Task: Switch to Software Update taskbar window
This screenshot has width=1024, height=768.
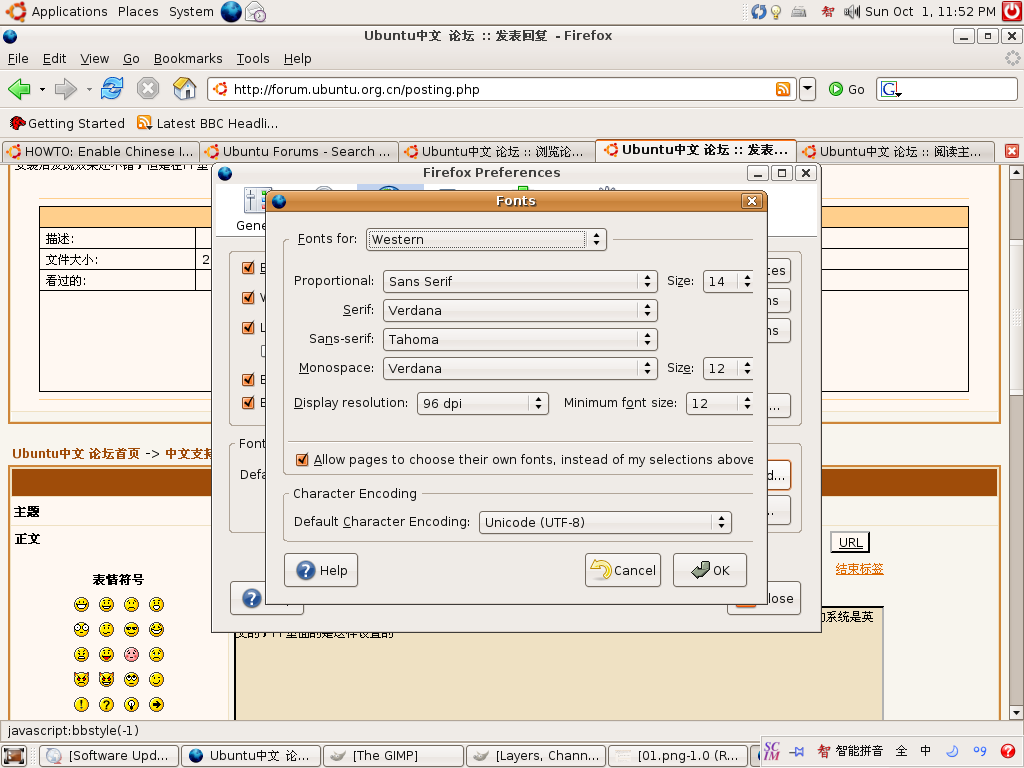Action: pos(108,756)
